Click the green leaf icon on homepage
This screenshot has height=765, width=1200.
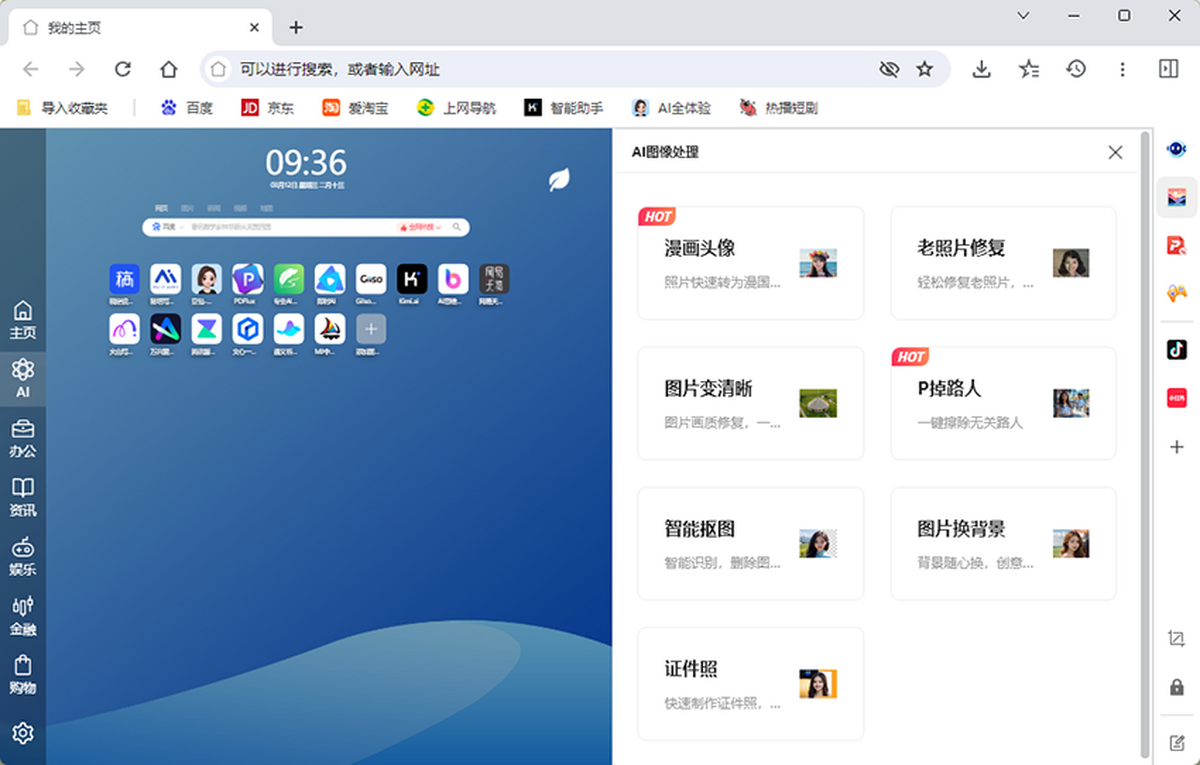[559, 180]
